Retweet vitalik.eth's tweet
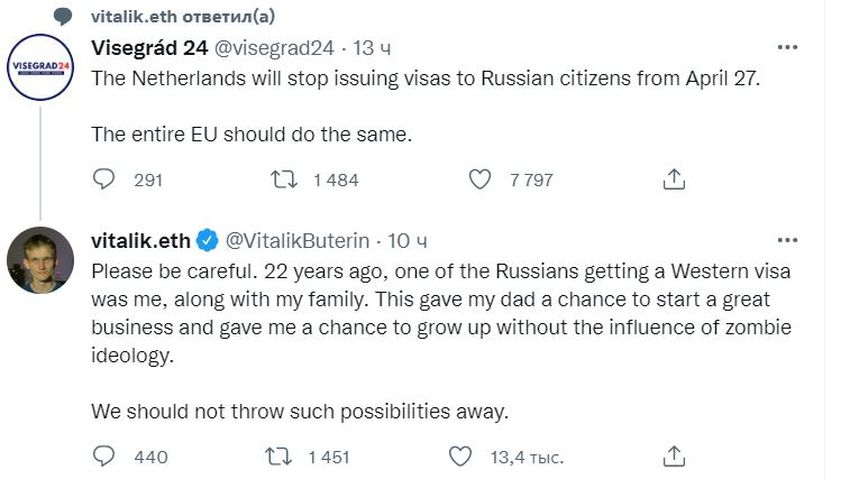This screenshot has height=479, width=850. (x=284, y=456)
